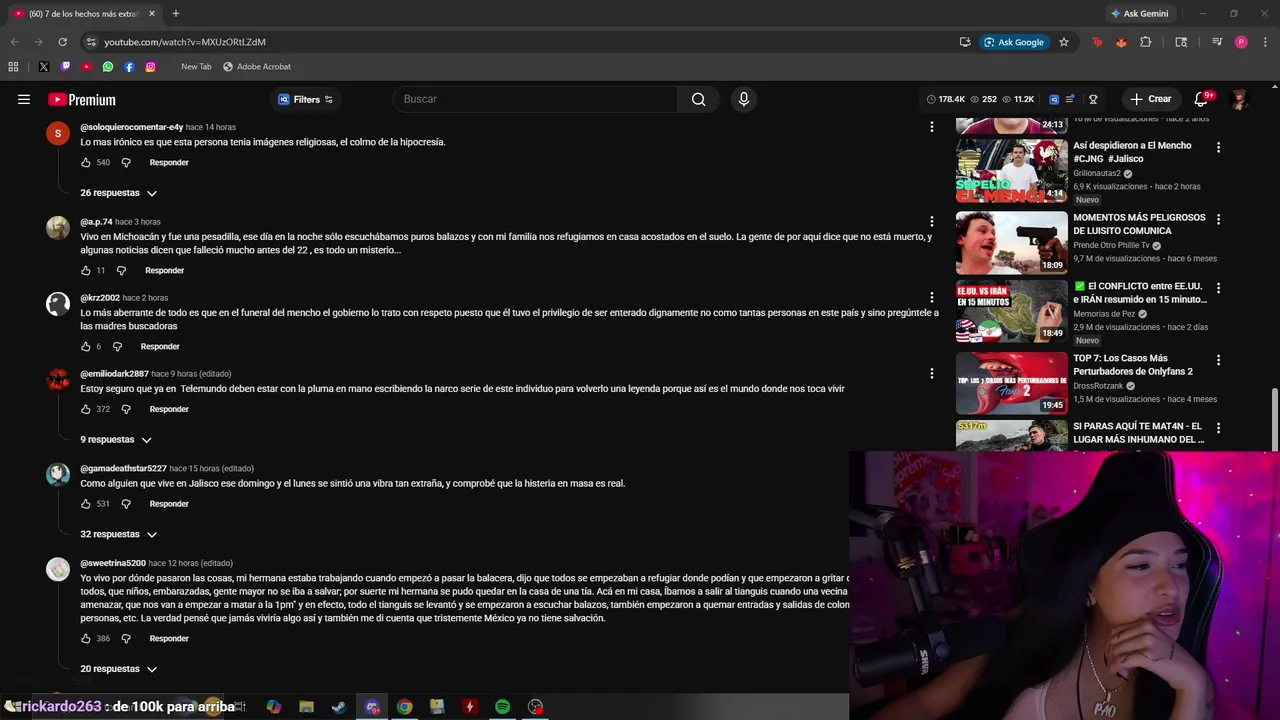Reply to @gamadeathstar5227 comment
Screen dimensions: 1280x720
(x=169, y=504)
